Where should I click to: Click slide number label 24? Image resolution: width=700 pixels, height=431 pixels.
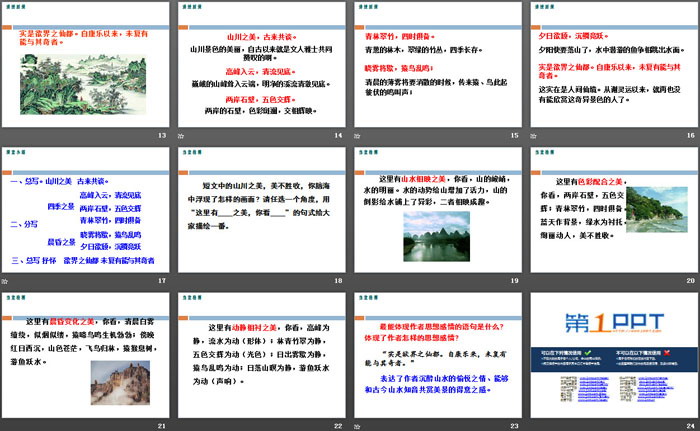691,426
